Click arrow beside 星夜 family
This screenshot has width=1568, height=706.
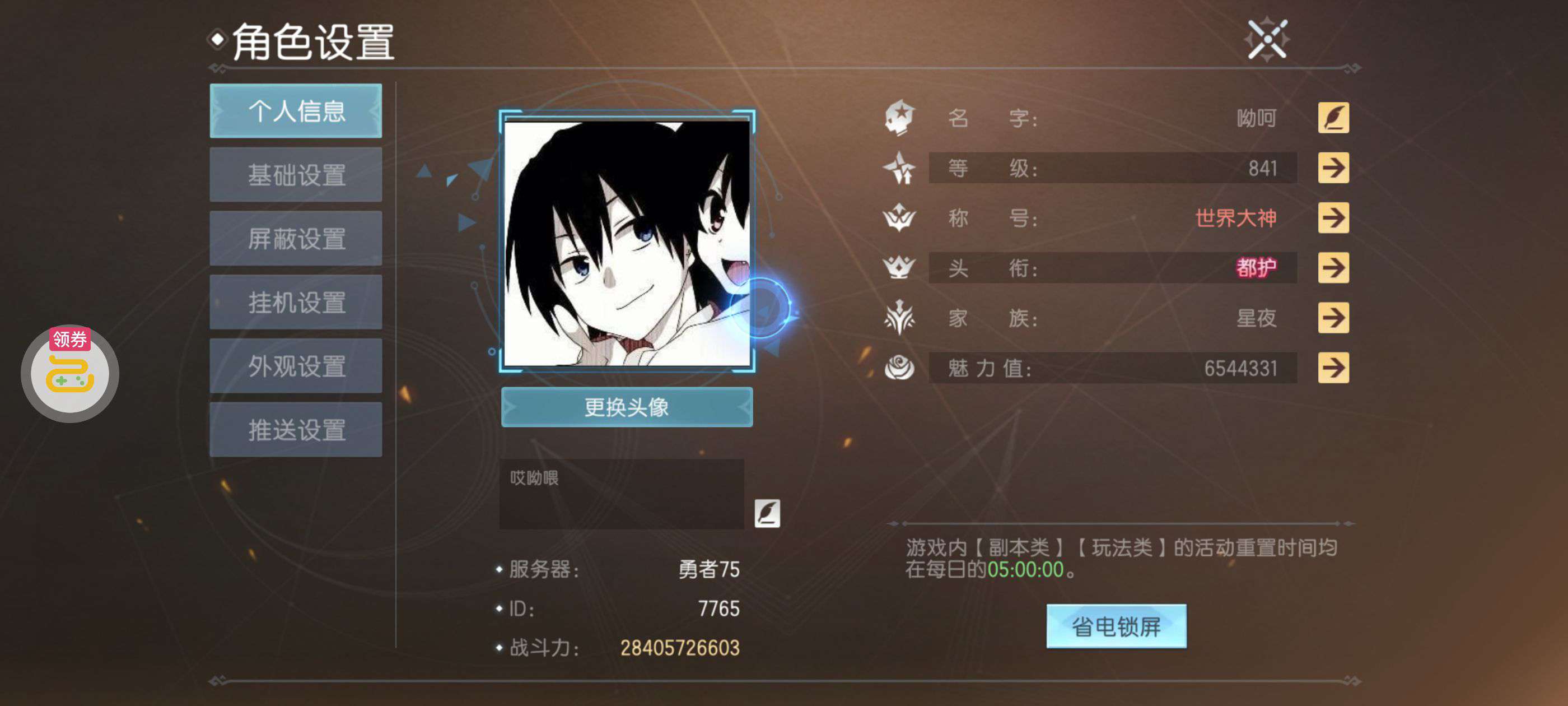coord(1333,317)
